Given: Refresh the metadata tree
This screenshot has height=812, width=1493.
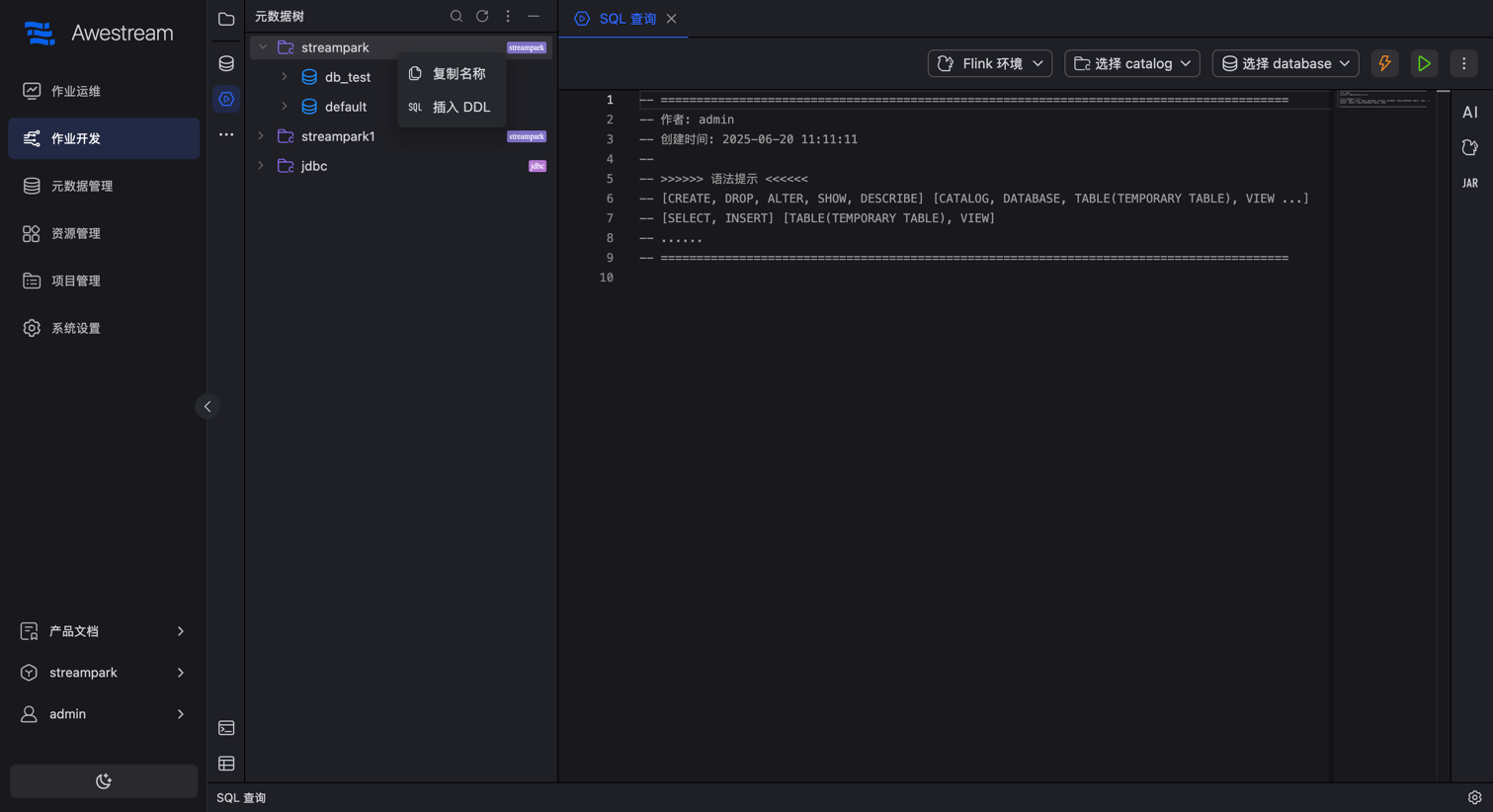Looking at the screenshot, I should pyautogui.click(x=482, y=17).
